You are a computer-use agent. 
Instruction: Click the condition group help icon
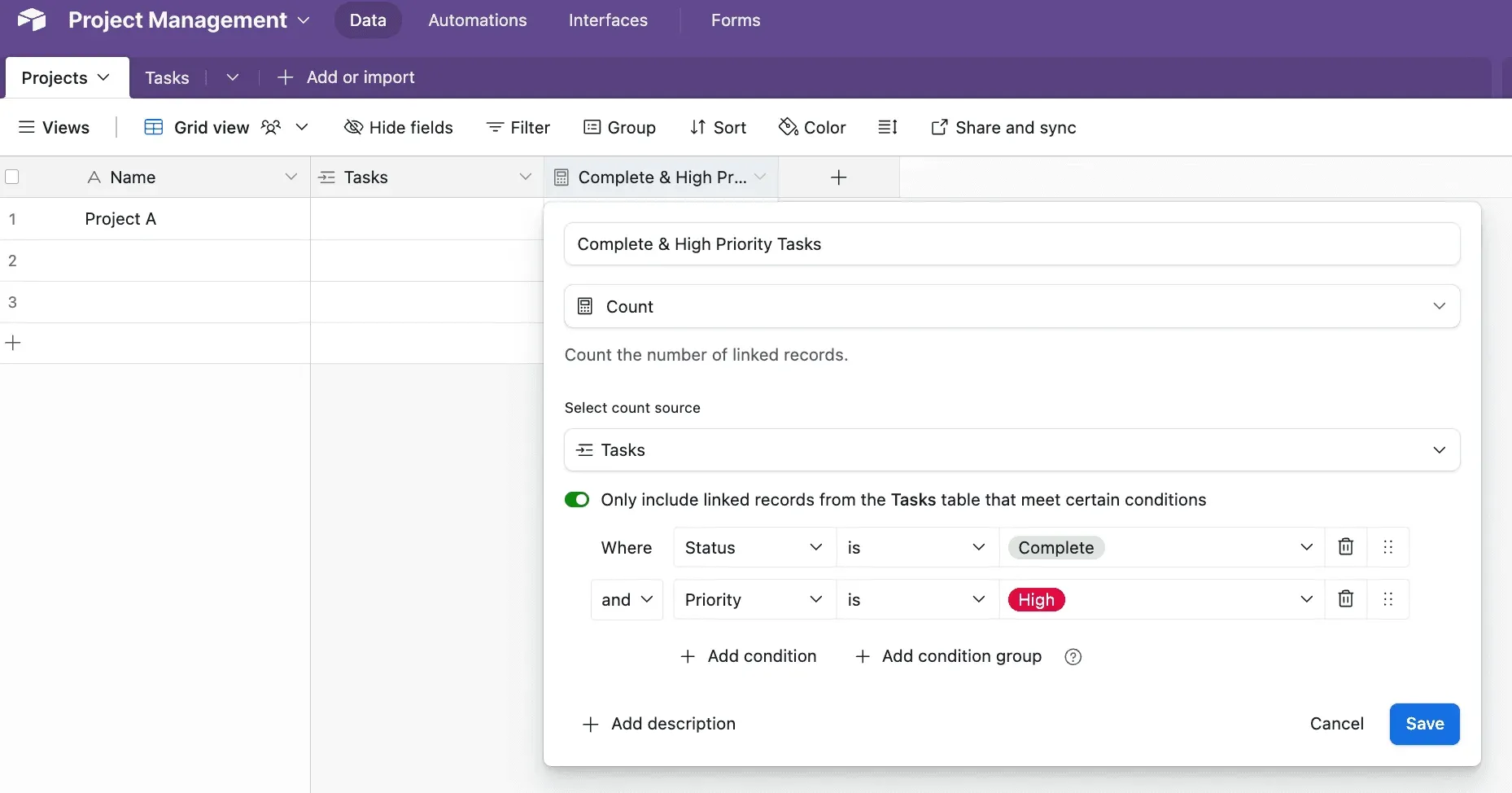(1073, 656)
